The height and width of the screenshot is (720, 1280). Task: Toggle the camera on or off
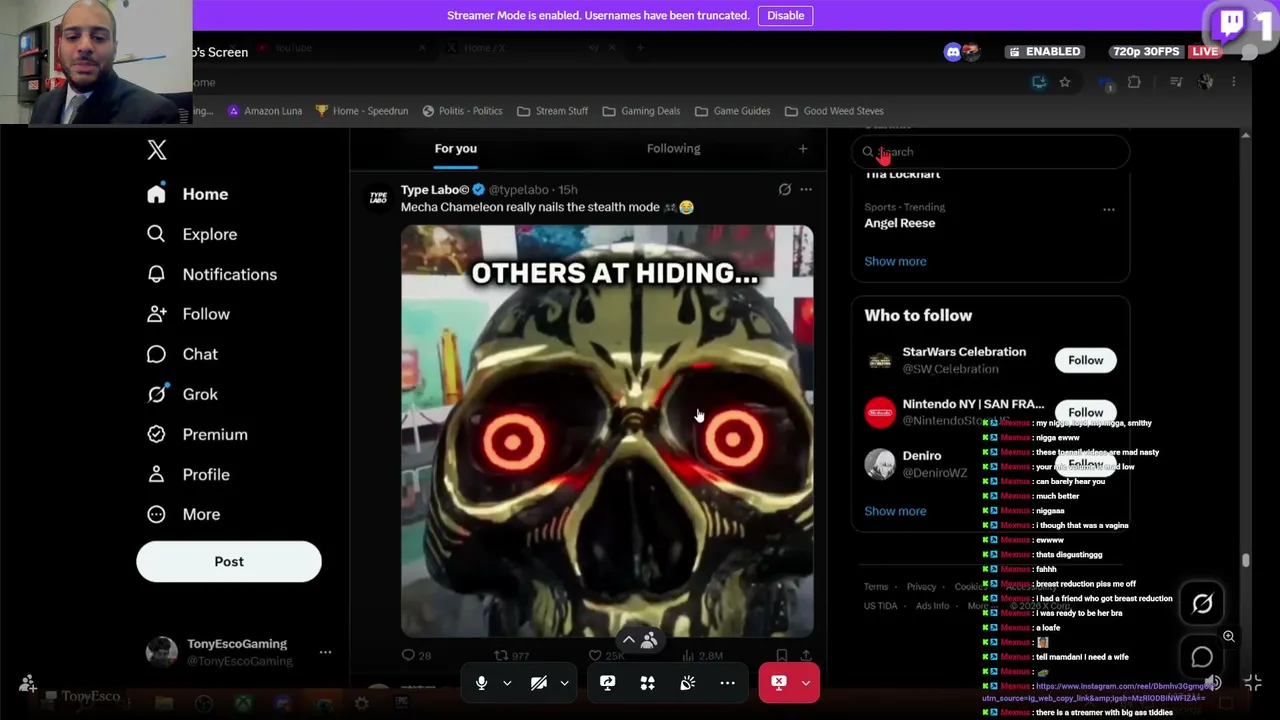tap(539, 683)
